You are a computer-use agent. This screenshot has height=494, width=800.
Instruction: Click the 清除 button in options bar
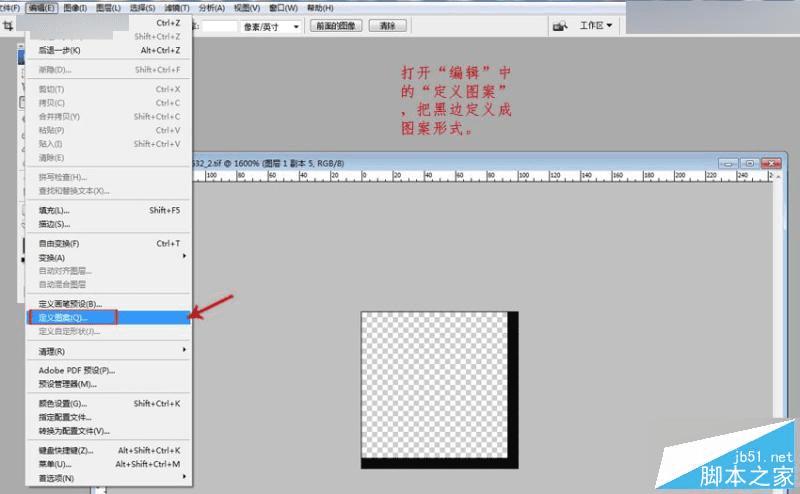point(388,26)
